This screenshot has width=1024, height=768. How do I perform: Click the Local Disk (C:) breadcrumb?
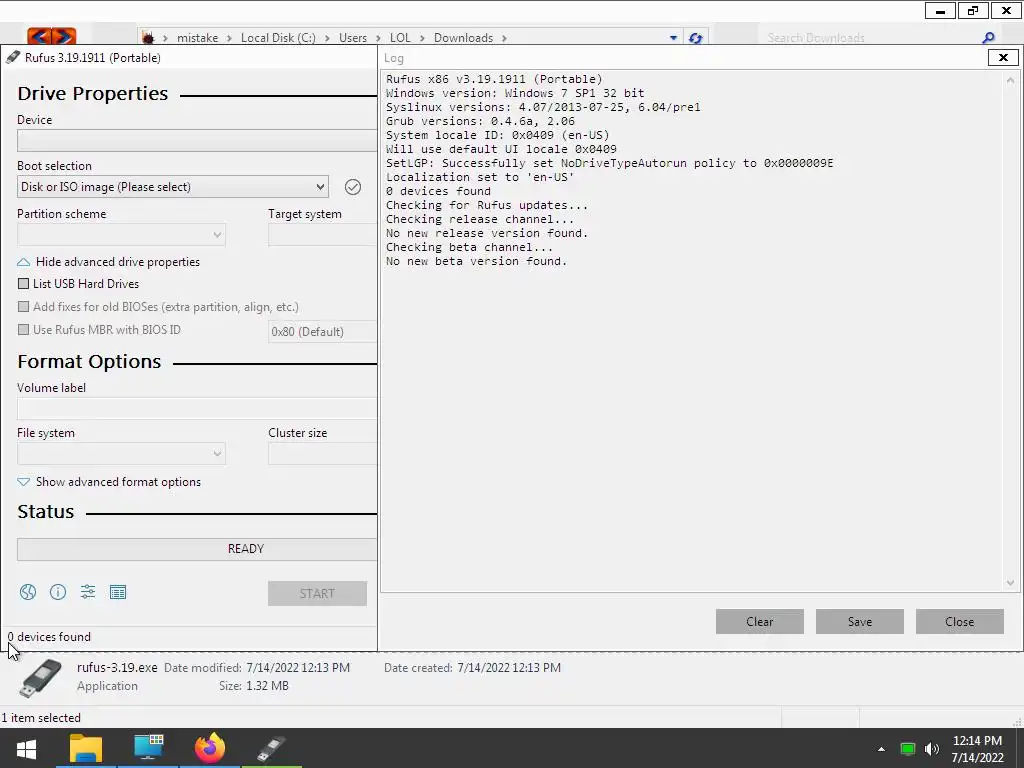pos(278,38)
